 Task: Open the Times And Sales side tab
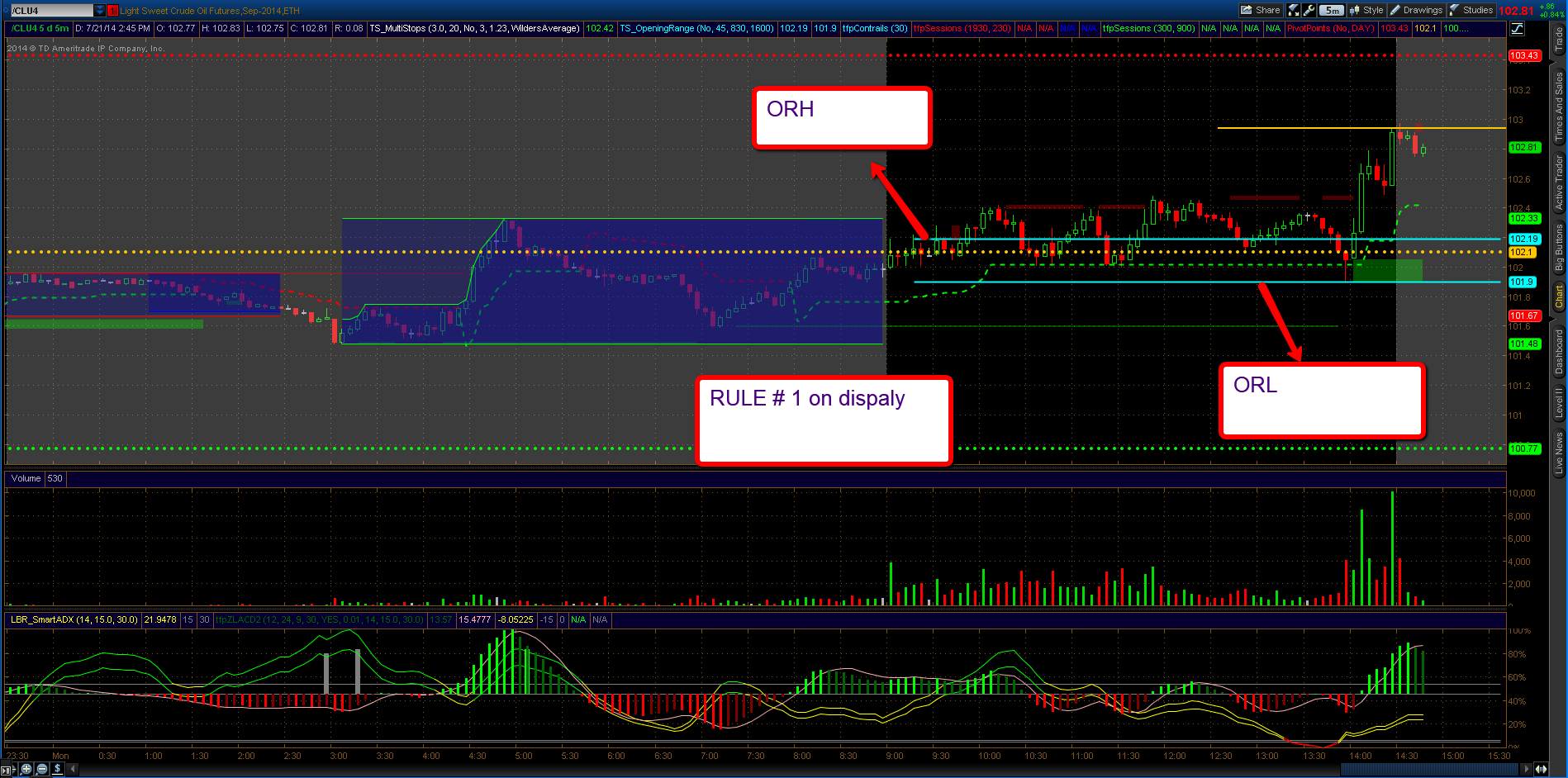[x=1559, y=107]
